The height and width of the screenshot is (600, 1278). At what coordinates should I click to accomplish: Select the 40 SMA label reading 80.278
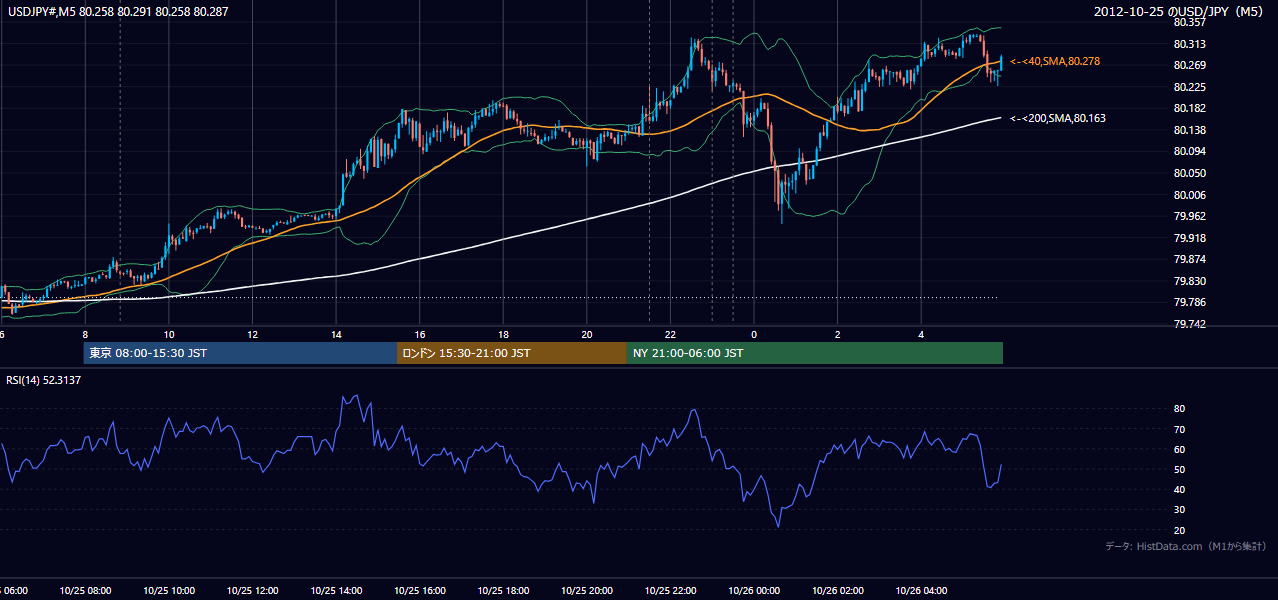click(x=1055, y=62)
